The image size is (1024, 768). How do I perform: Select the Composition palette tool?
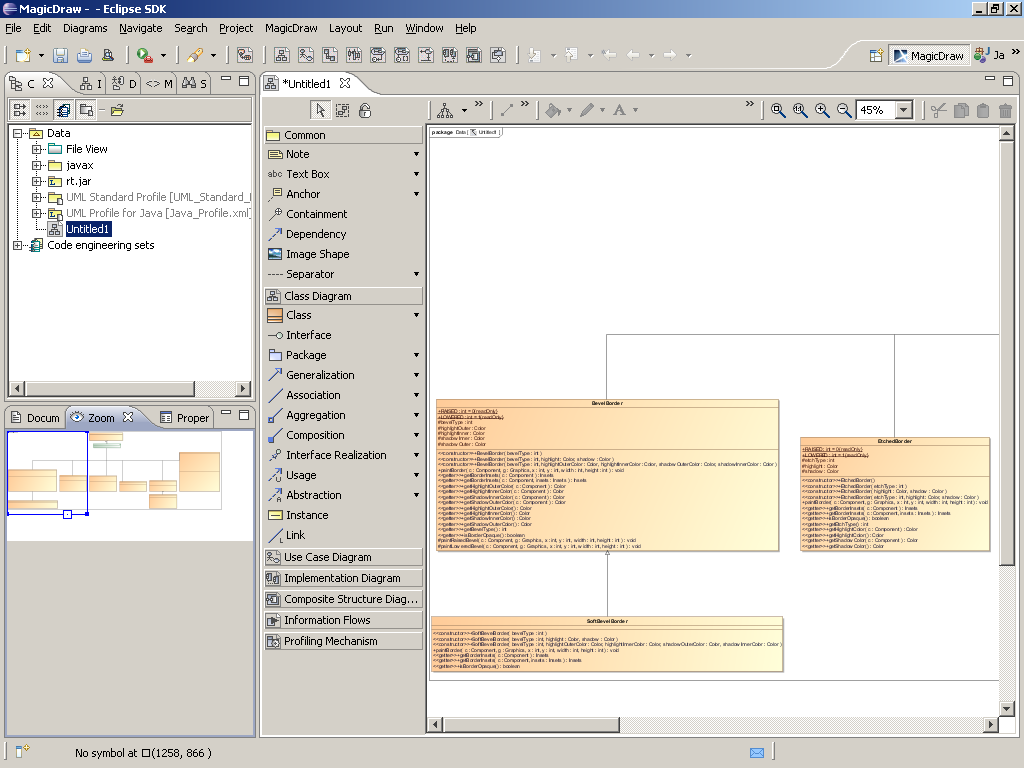click(315, 435)
